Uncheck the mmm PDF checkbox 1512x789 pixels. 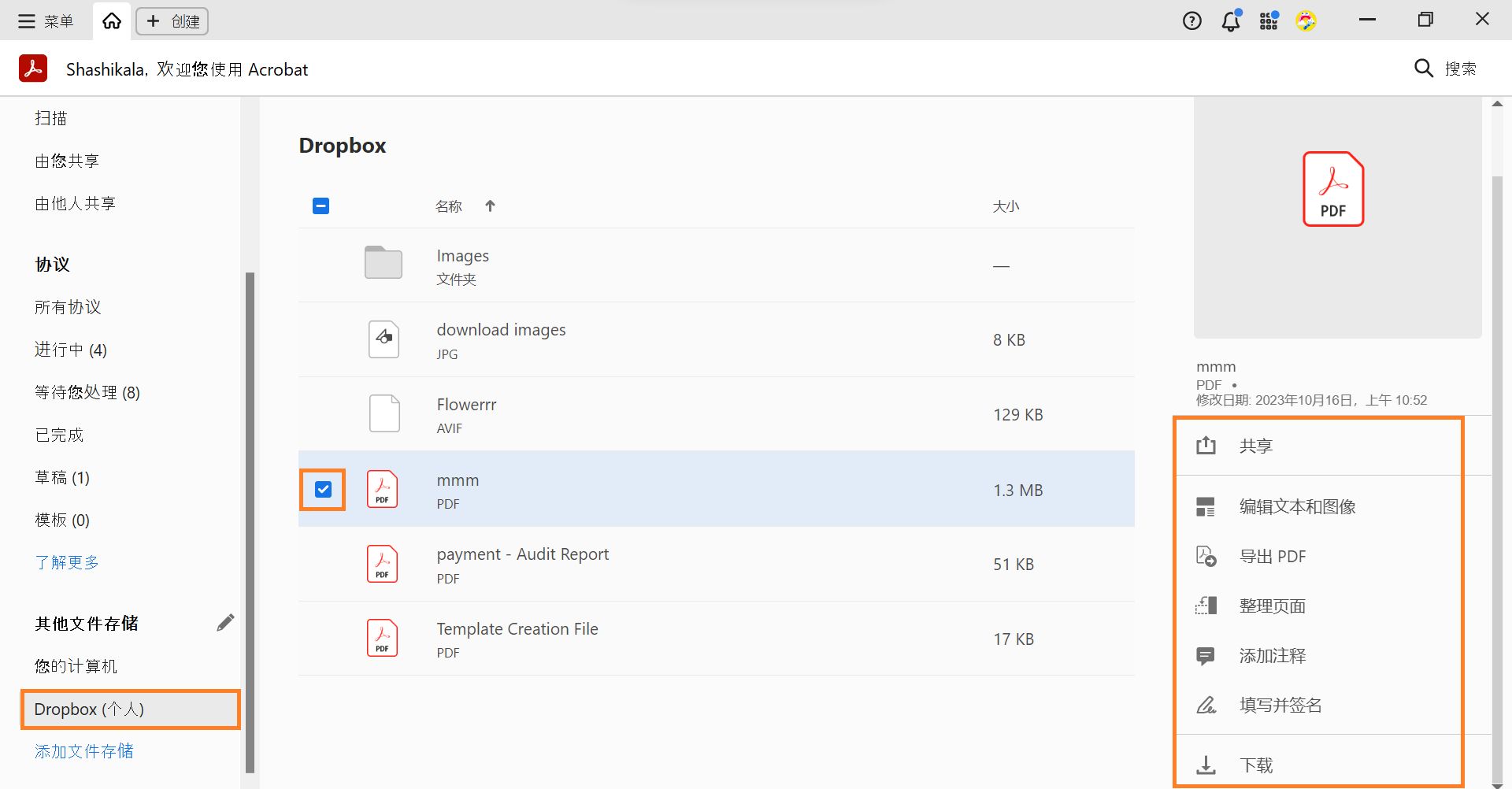click(323, 490)
